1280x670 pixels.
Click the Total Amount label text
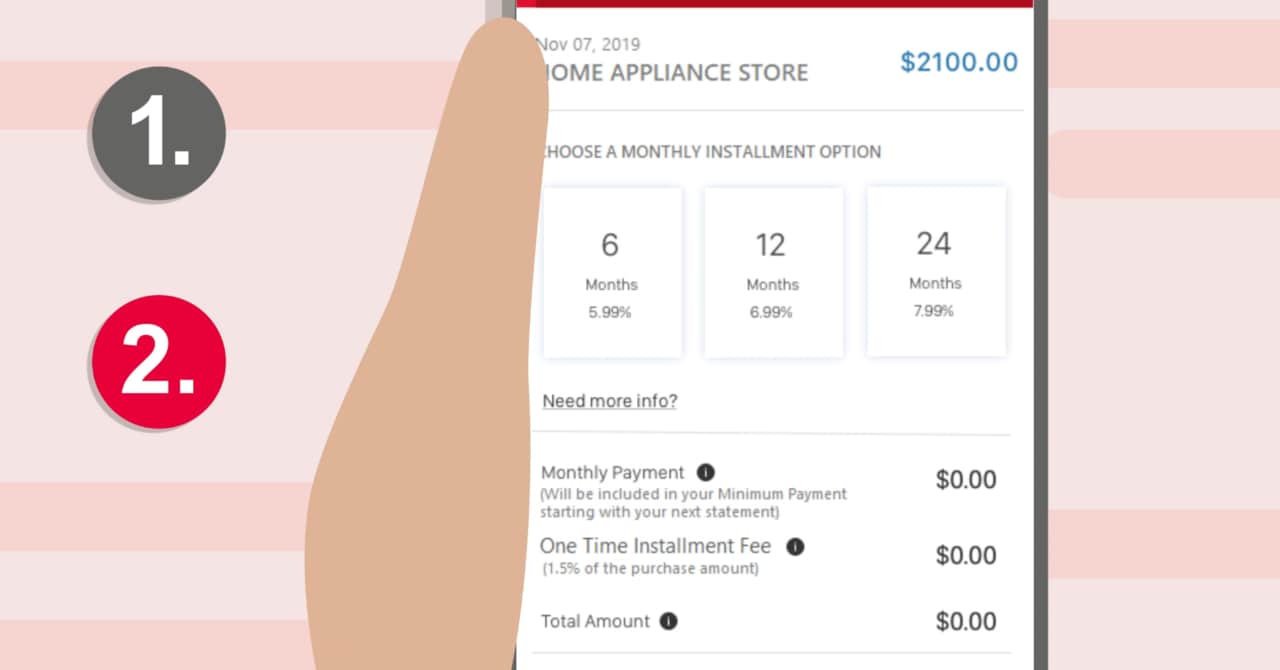coord(595,621)
